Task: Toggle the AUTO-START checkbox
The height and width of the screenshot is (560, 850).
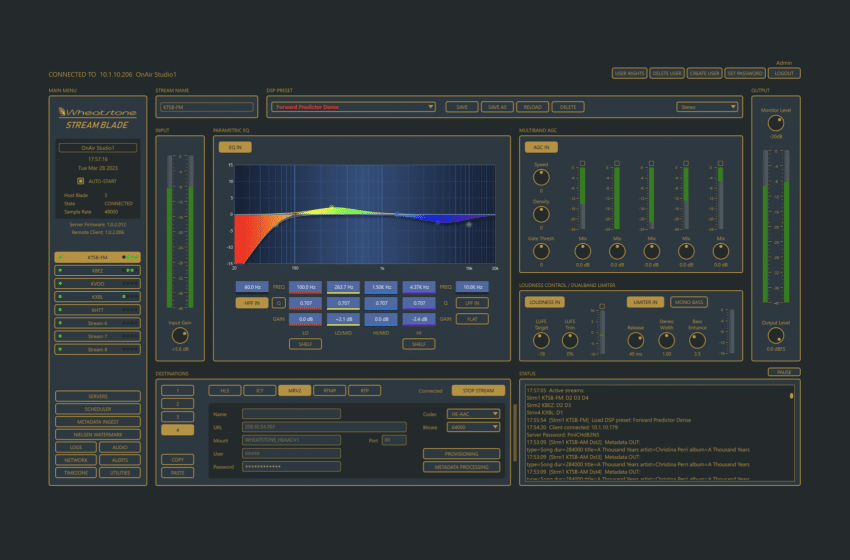Action: pos(82,181)
